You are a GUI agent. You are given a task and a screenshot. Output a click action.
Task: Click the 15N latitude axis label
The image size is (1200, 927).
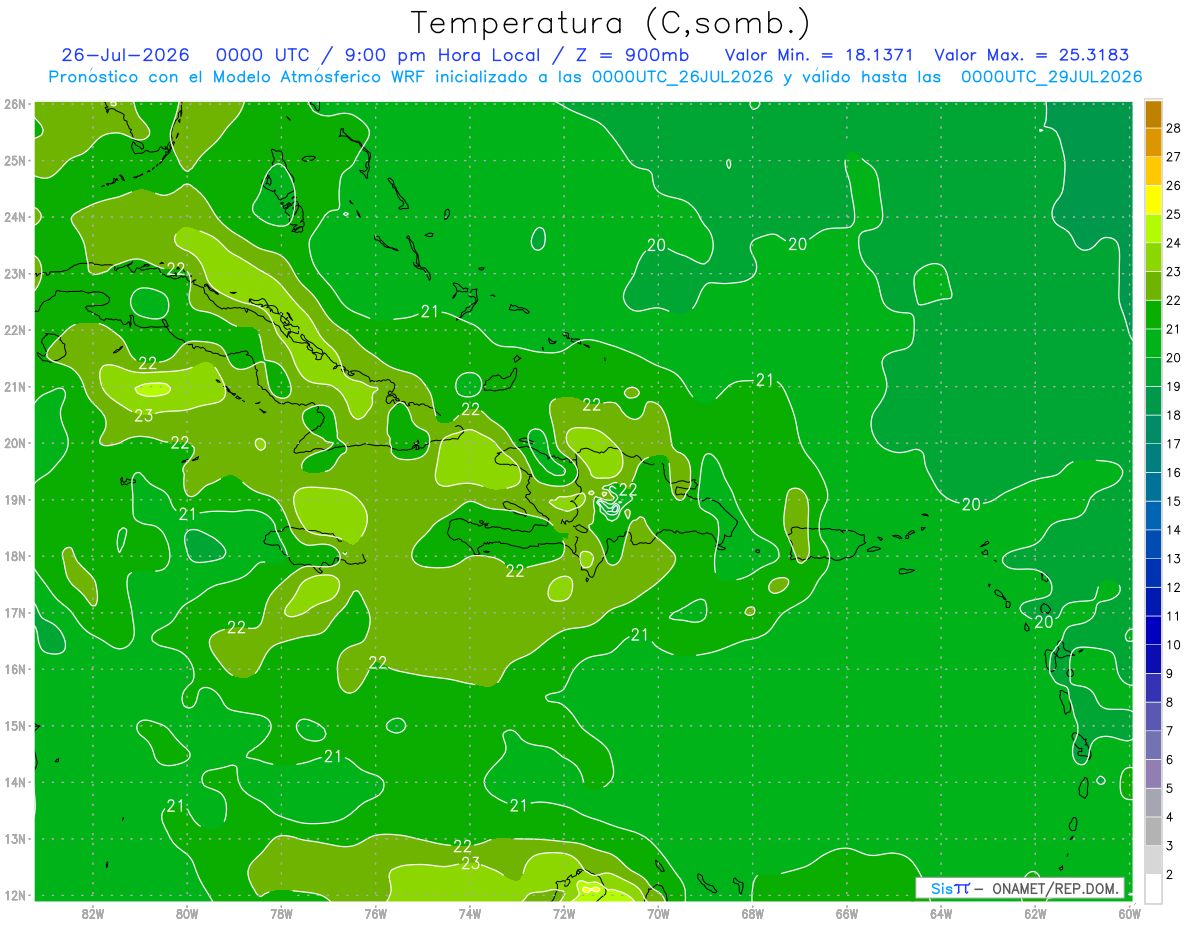click(x=14, y=726)
